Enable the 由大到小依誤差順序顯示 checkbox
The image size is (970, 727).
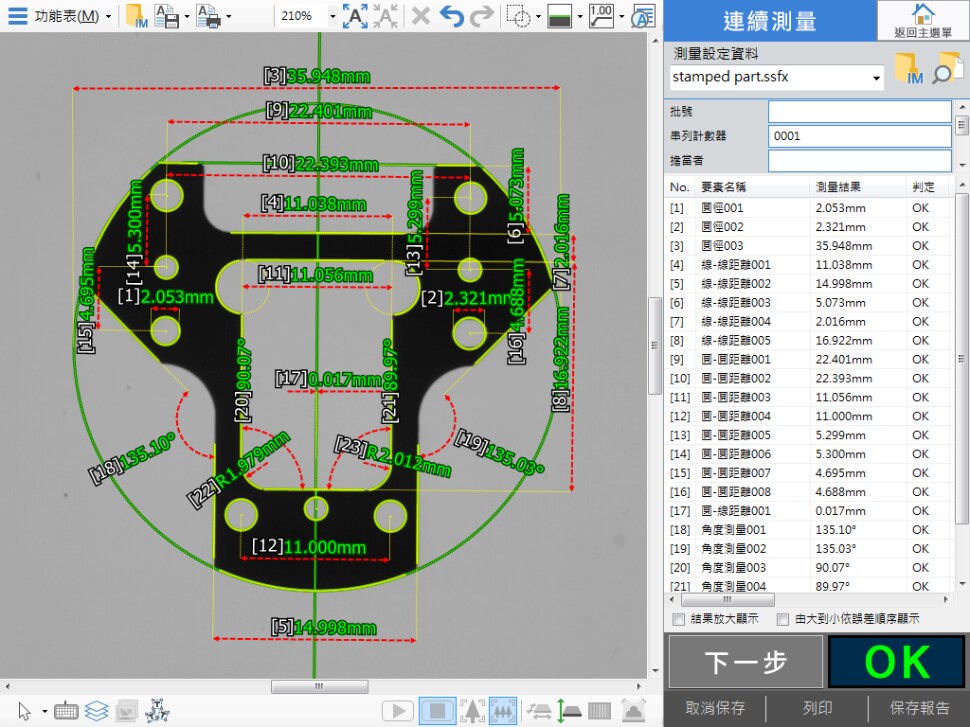pos(783,620)
